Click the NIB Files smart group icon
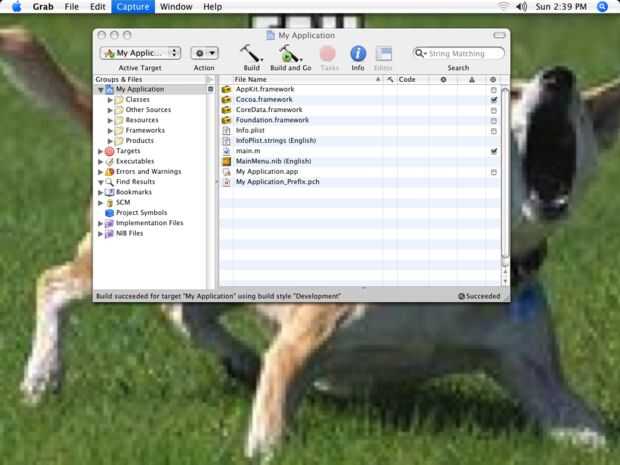The width and height of the screenshot is (620, 465). (110, 233)
